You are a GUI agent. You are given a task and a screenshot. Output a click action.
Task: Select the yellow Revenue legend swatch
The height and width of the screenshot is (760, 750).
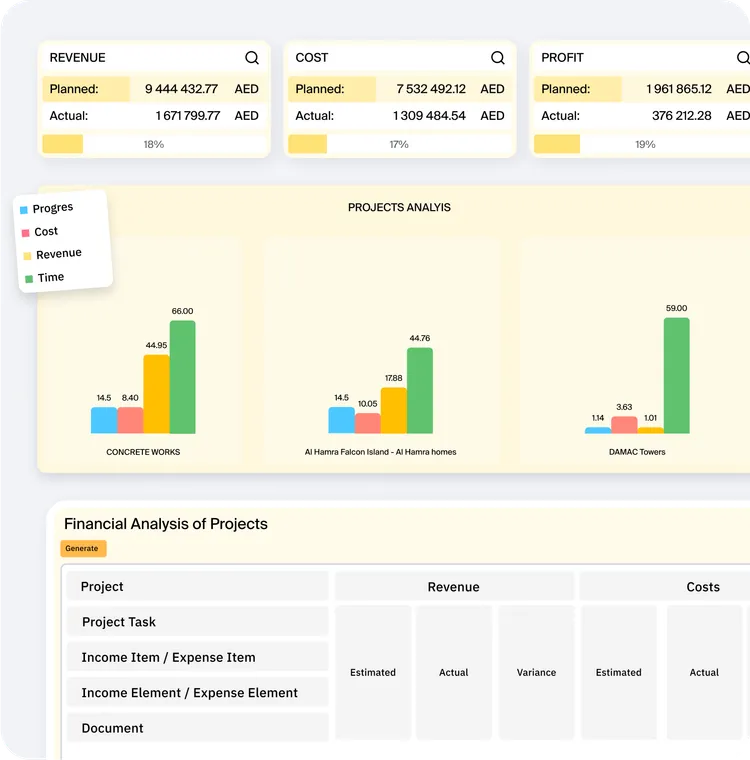(27, 256)
